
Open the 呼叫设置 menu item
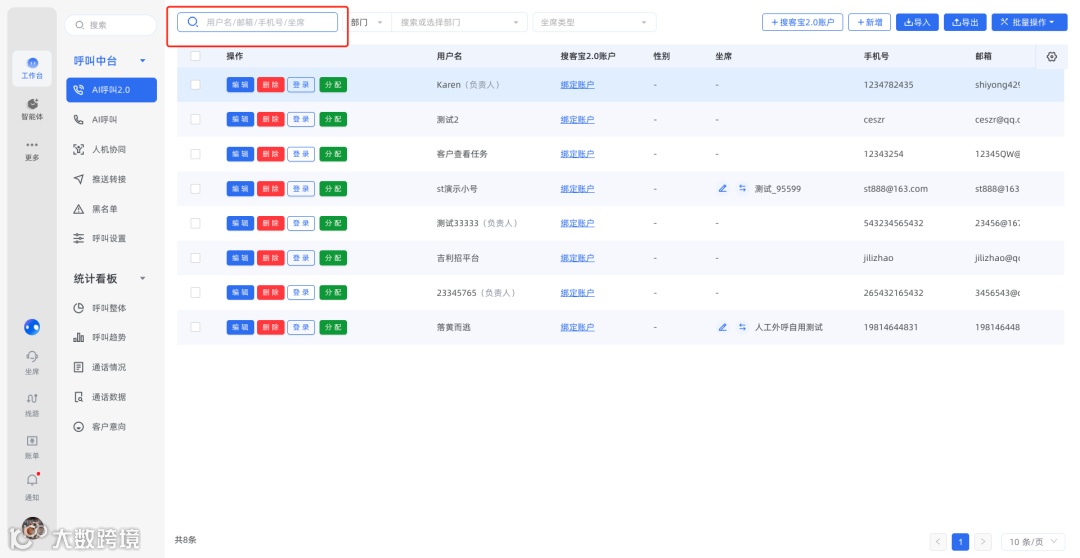tap(112, 238)
